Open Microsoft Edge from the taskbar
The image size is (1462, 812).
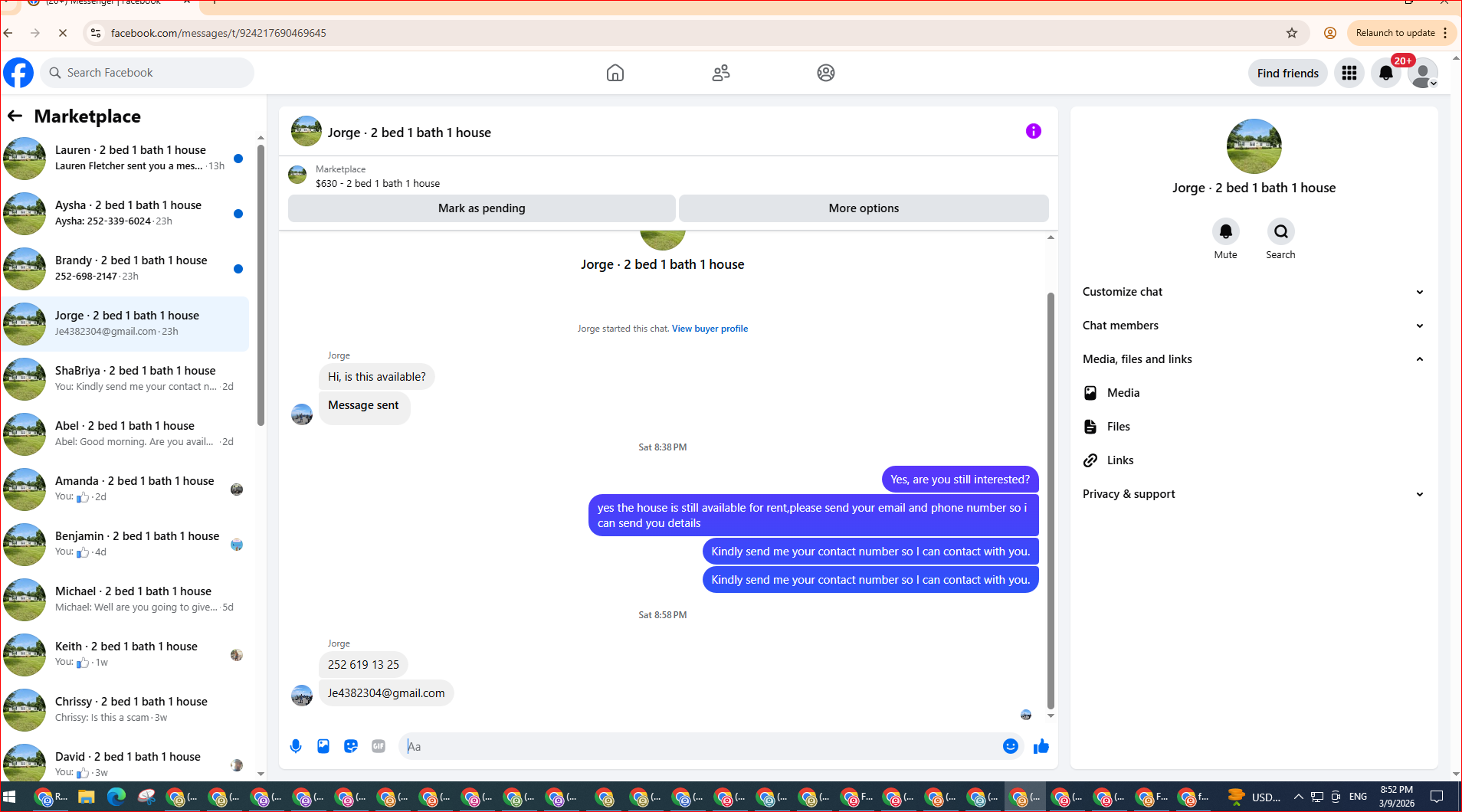tap(116, 797)
